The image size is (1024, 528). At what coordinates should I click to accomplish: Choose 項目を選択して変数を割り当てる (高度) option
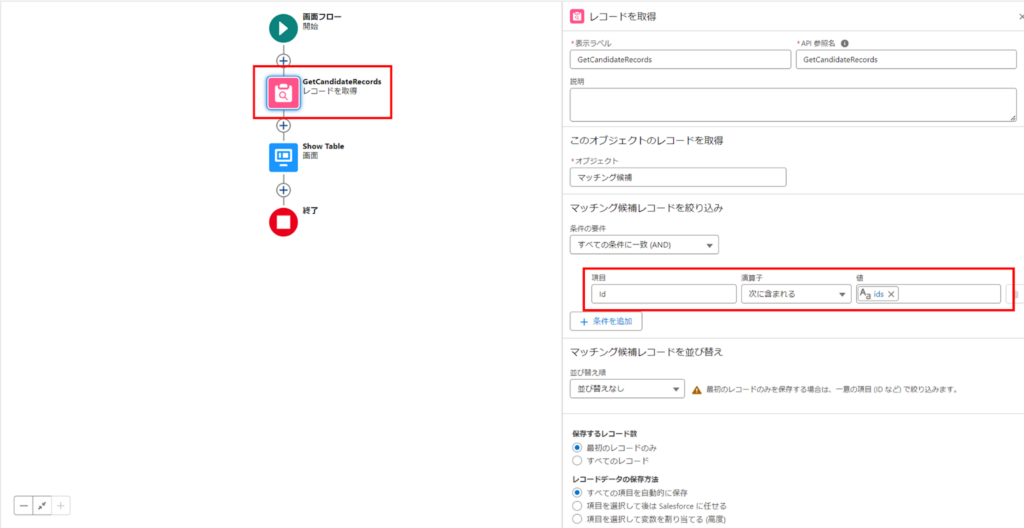(x=577, y=519)
